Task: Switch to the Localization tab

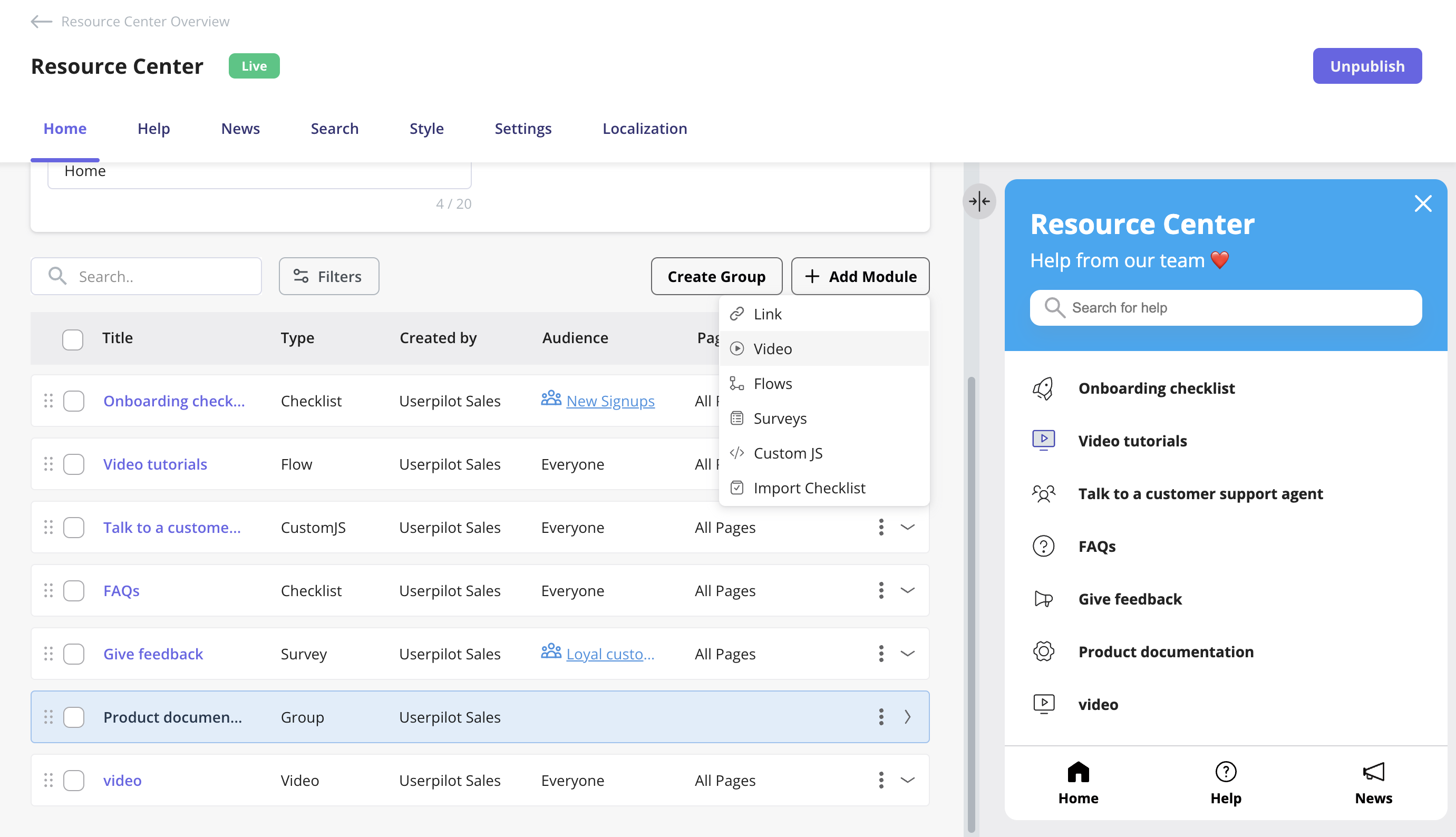Action: pos(644,129)
